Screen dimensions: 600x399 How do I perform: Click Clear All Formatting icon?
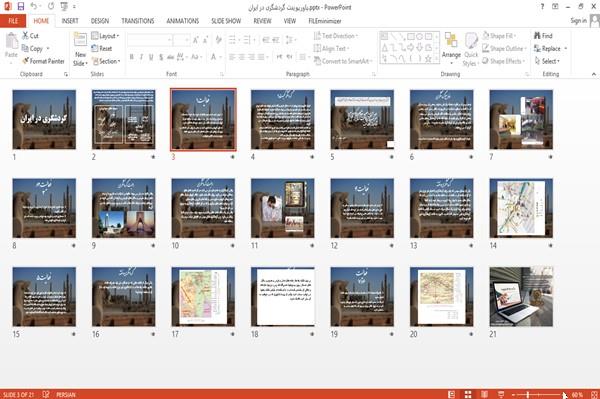click(218, 39)
